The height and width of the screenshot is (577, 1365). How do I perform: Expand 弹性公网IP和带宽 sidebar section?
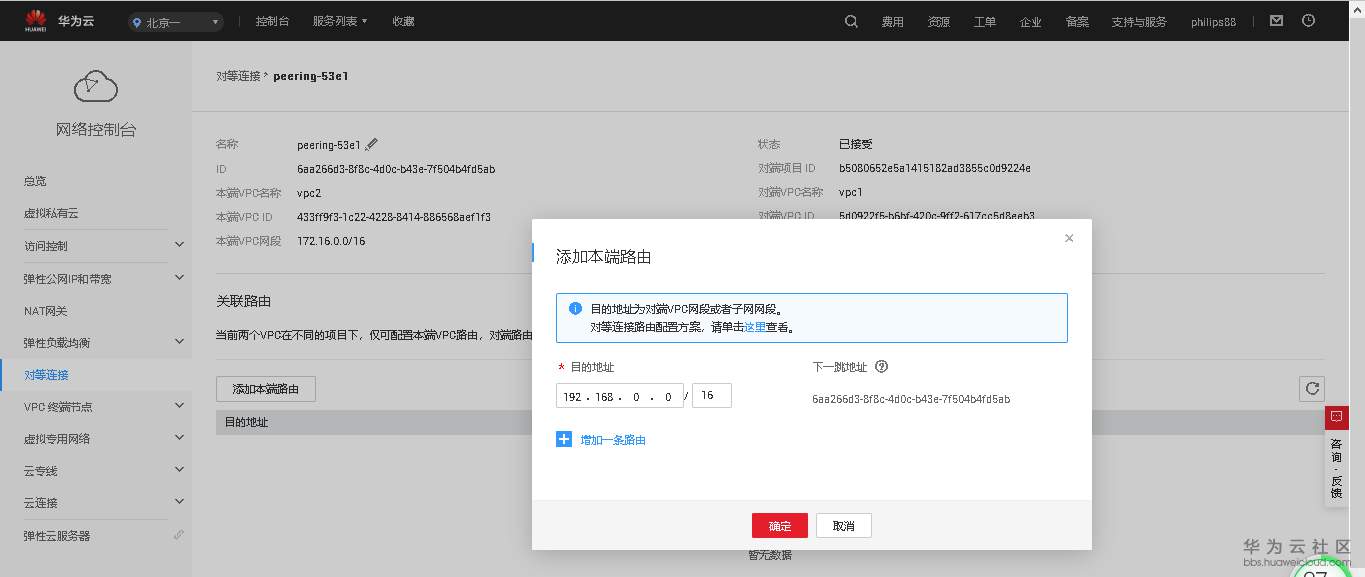179,277
